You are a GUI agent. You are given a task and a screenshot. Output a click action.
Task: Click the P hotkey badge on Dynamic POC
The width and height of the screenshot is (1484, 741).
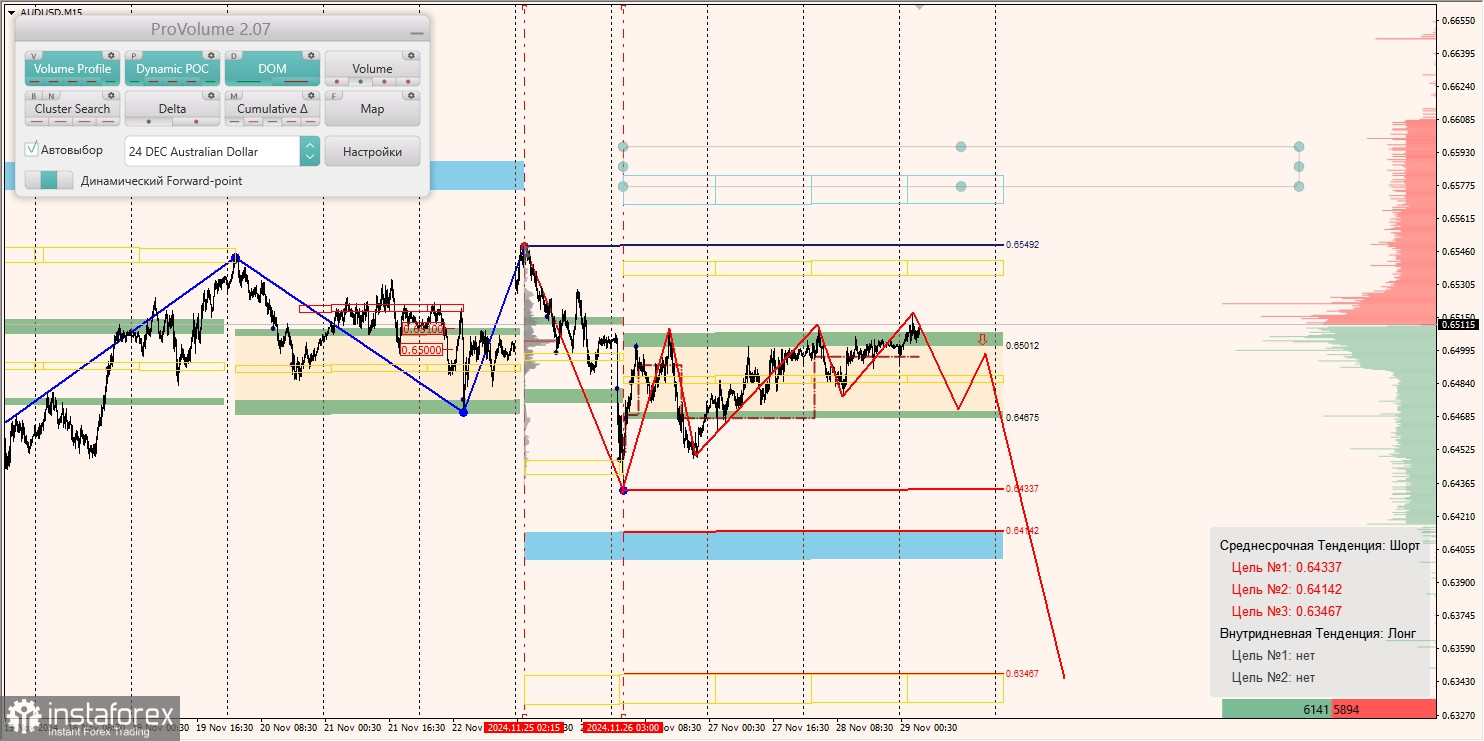135,56
